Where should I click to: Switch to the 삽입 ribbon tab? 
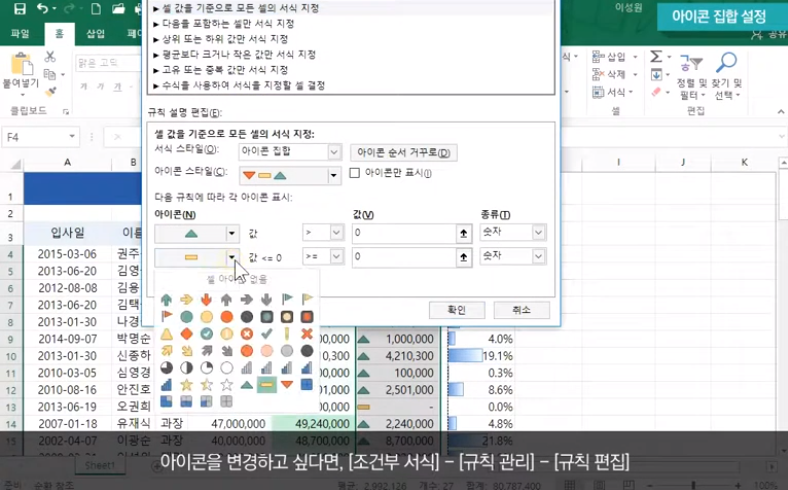click(95, 34)
